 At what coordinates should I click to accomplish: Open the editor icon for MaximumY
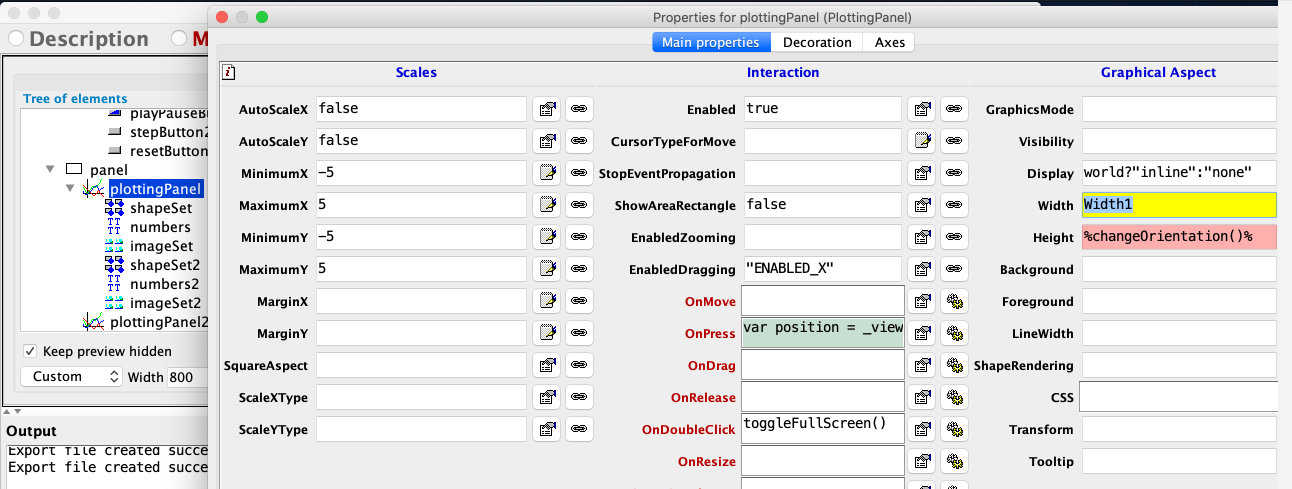(547, 269)
